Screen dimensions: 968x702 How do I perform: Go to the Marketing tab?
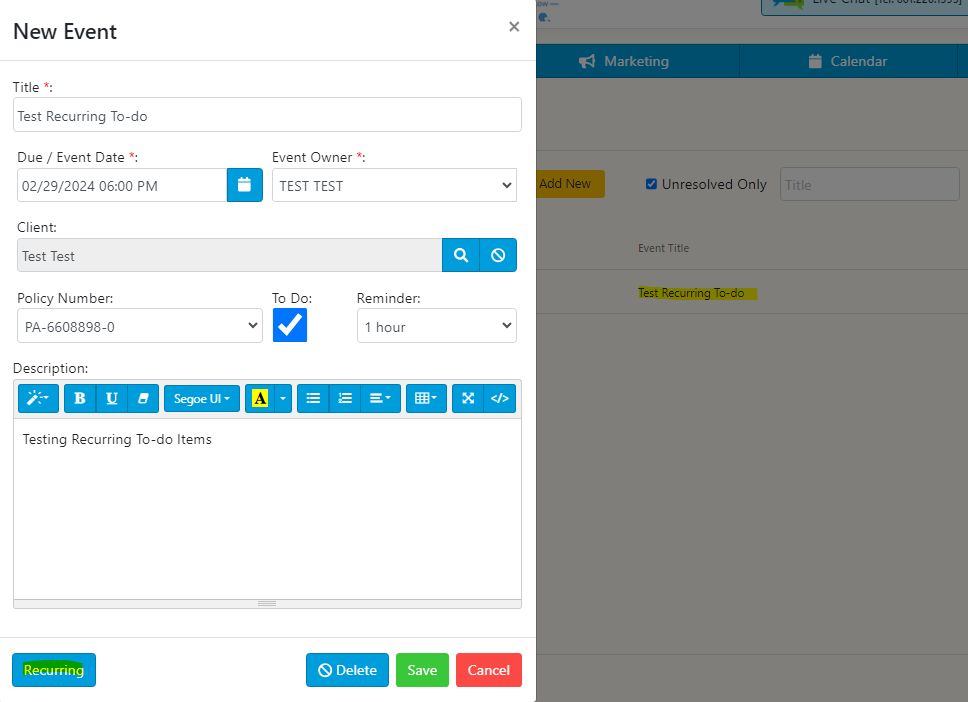point(623,61)
